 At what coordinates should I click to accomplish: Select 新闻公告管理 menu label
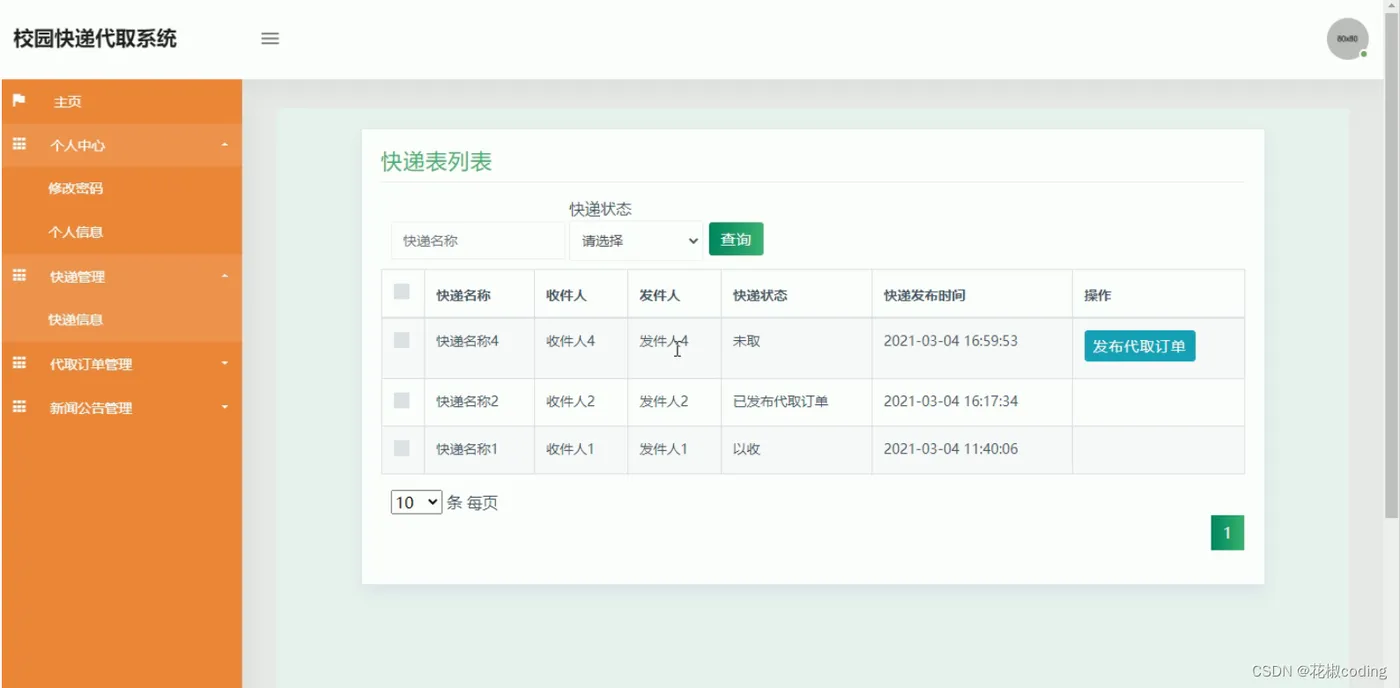[x=91, y=408]
